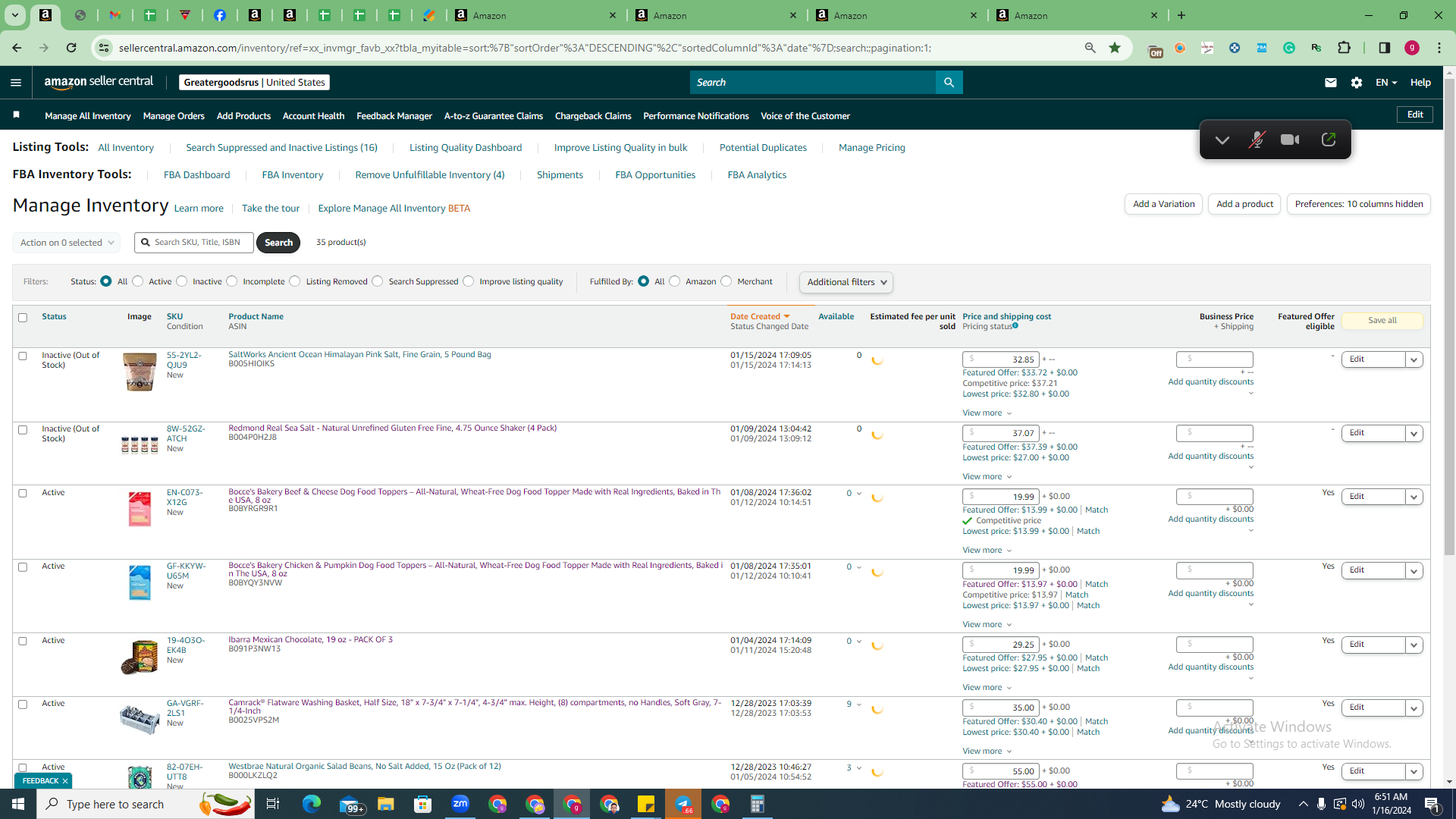Image resolution: width=1456 pixels, height=819 pixels.
Task: Open new browser tab with plus icon
Action: (1181, 15)
